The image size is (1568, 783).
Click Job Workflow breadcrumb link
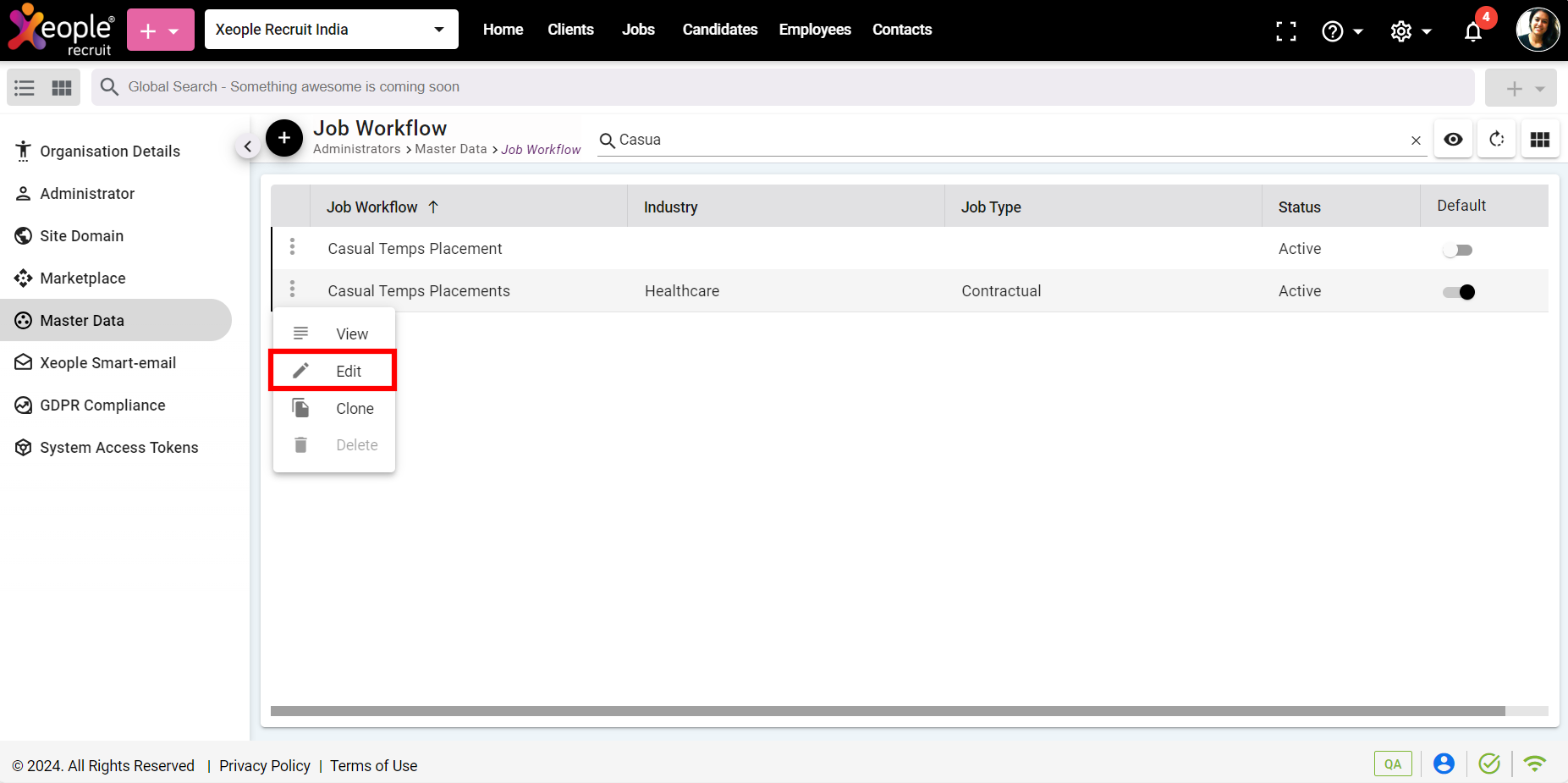coord(541,150)
